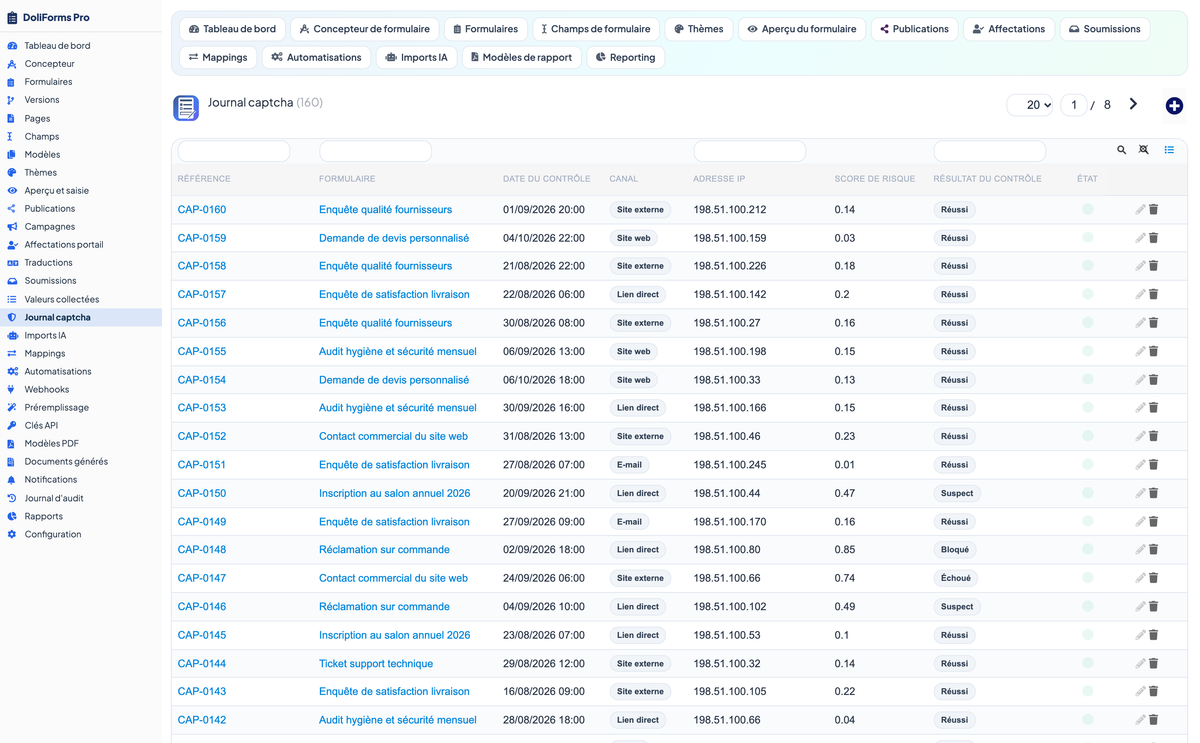Edit entry CAP-0150 via the pencil icon
The image size is (1200, 743).
(1140, 493)
